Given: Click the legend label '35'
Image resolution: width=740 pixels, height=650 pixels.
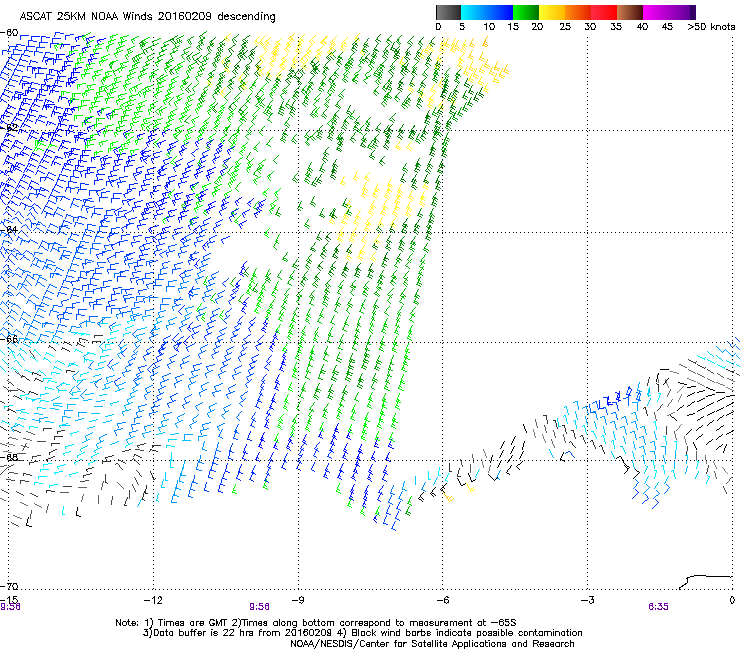Looking at the screenshot, I should 616,27.
